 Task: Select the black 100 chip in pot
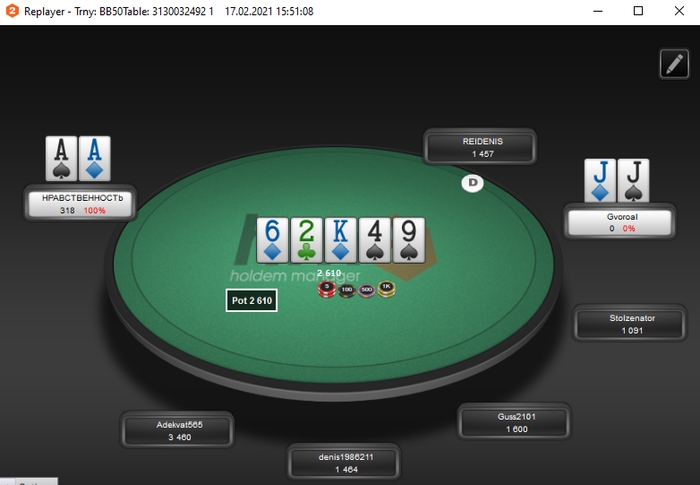point(346,291)
